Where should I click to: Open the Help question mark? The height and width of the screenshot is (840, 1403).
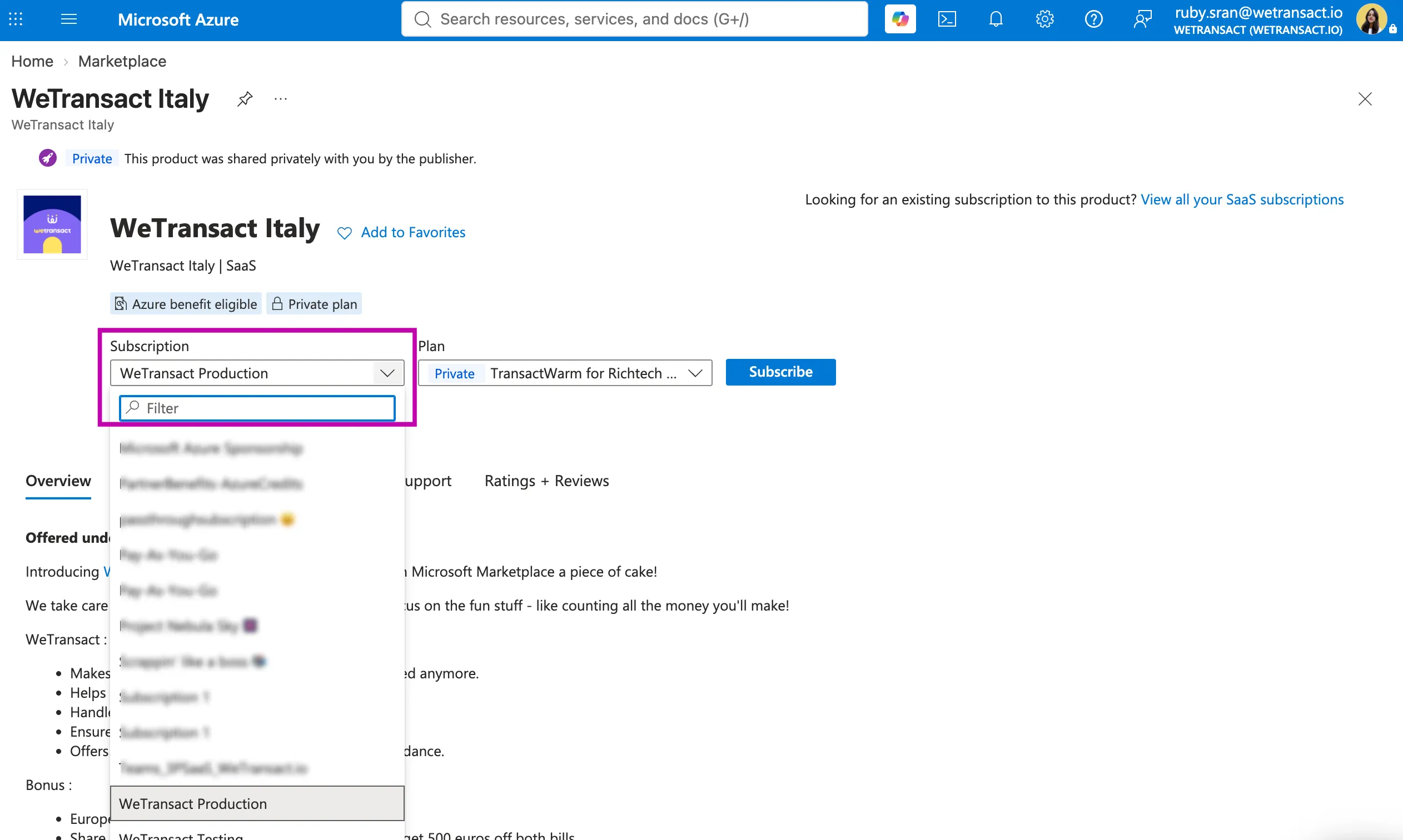point(1093,19)
